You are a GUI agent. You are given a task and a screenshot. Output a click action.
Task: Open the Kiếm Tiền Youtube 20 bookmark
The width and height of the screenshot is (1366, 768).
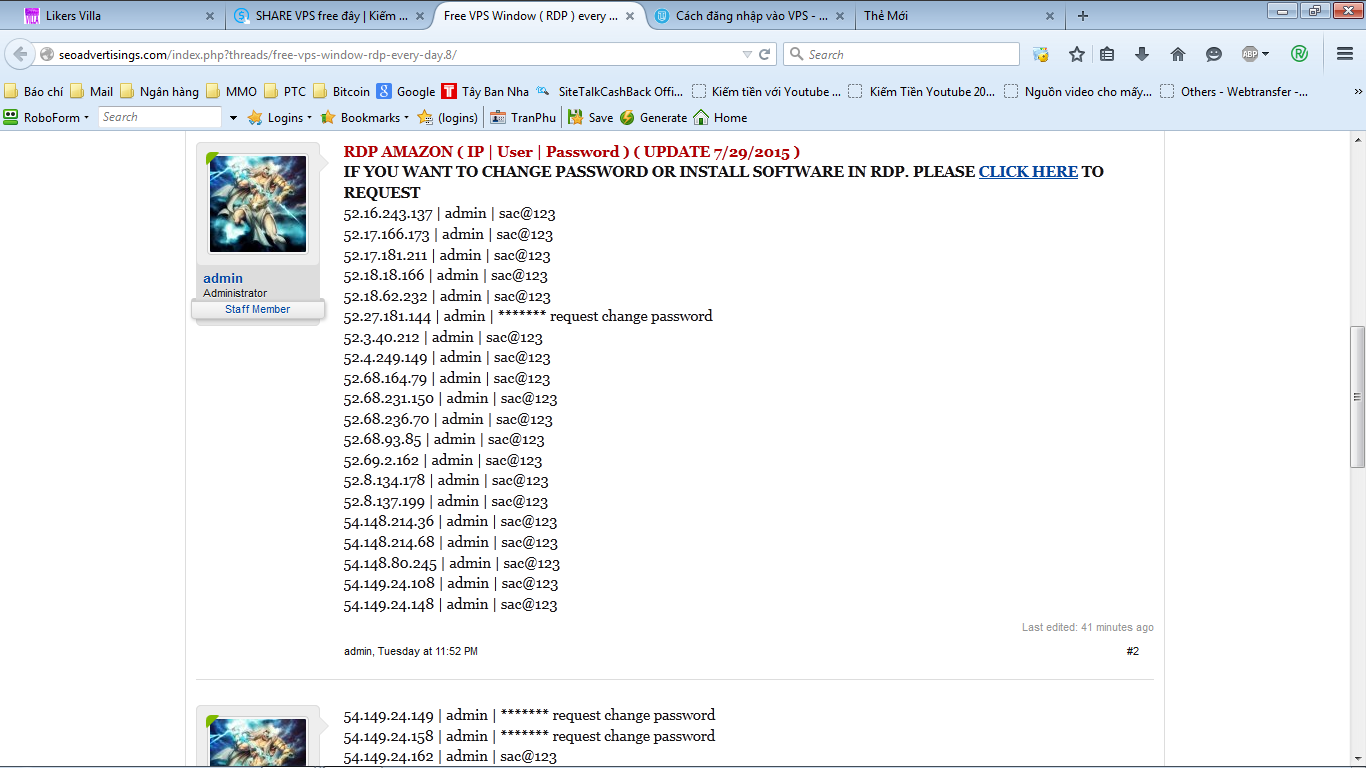[922, 91]
